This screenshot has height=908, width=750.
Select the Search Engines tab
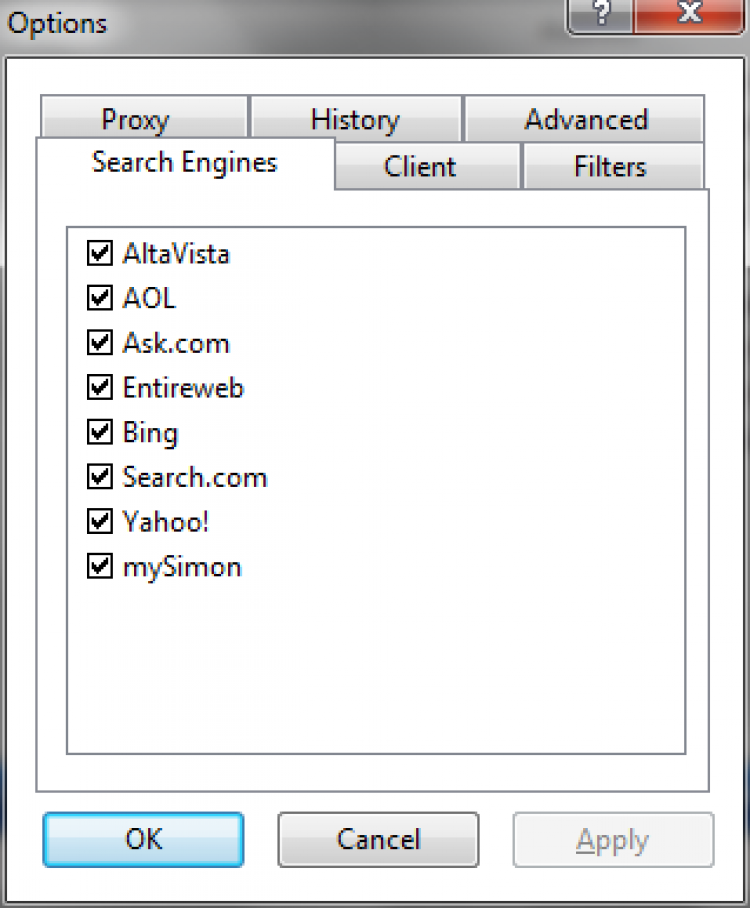[x=184, y=163]
